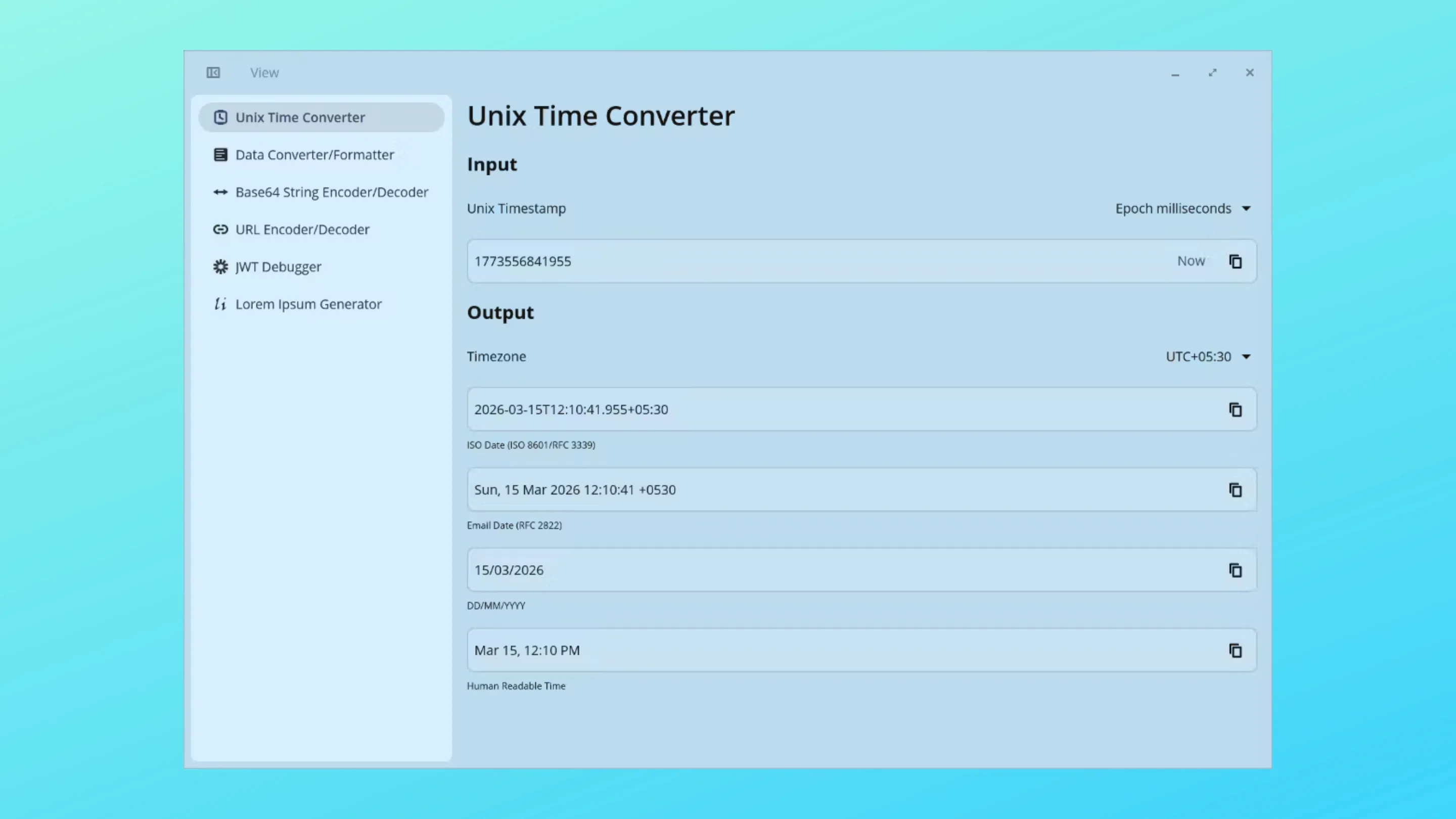Screen dimensions: 1456x819
Task: Click the app logo in the titlebar
Action: (x=213, y=72)
